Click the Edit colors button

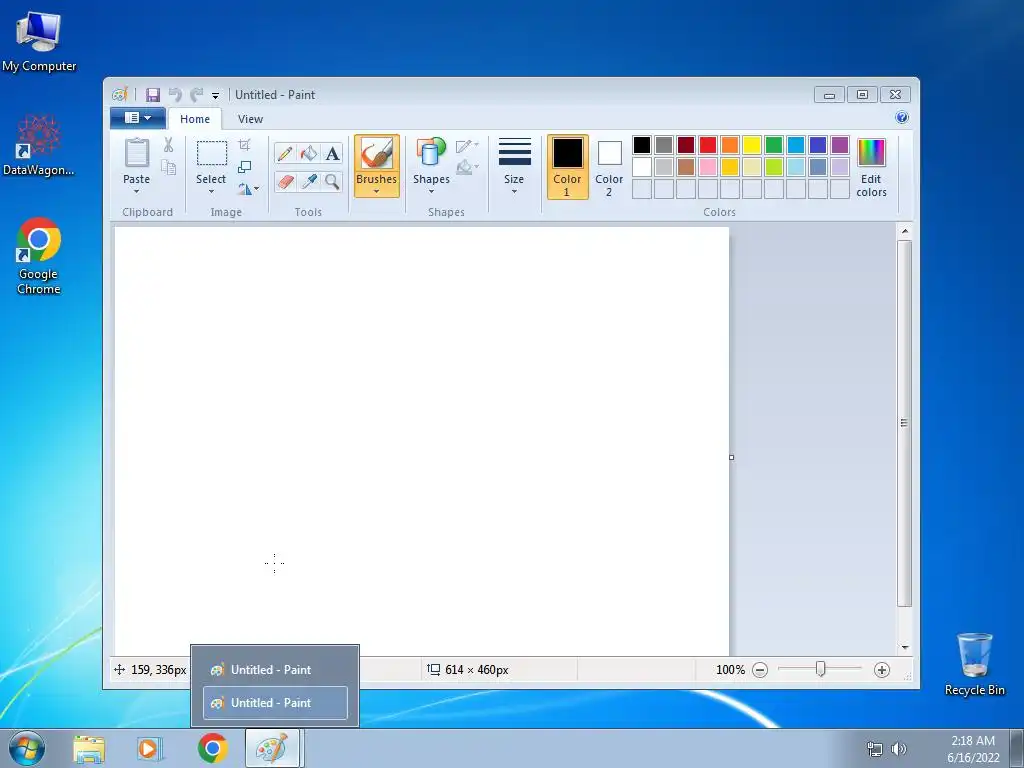(871, 168)
